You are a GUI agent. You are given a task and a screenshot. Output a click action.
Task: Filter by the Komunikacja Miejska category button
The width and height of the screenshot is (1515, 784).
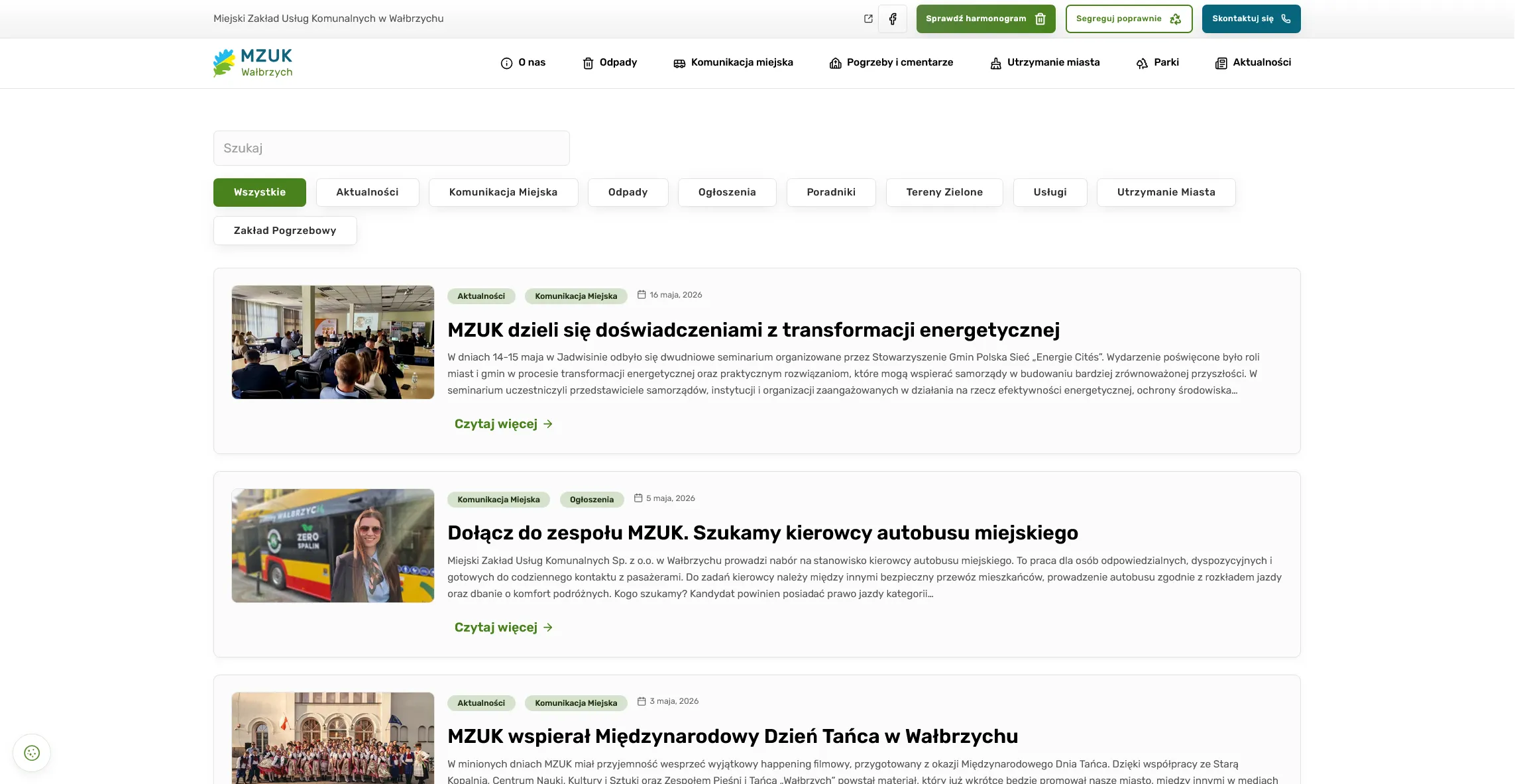503,192
